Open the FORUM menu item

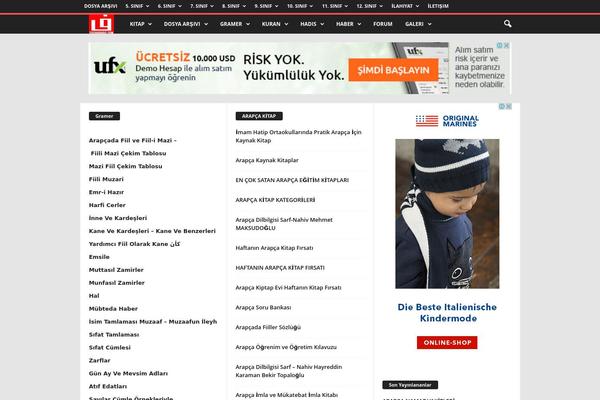pos(383,24)
